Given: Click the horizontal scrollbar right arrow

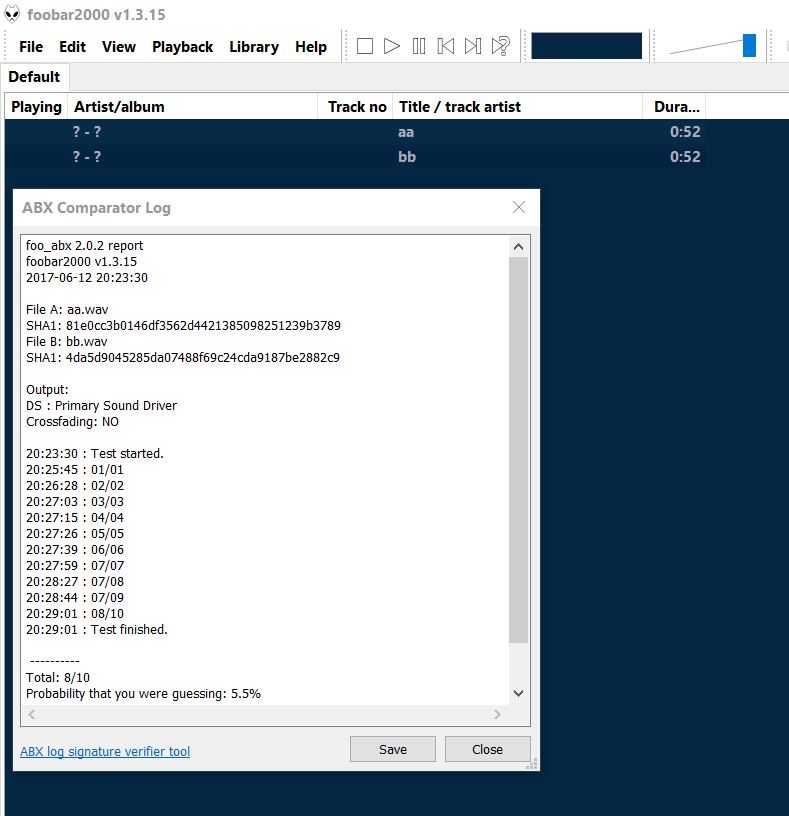Looking at the screenshot, I should click(x=497, y=714).
